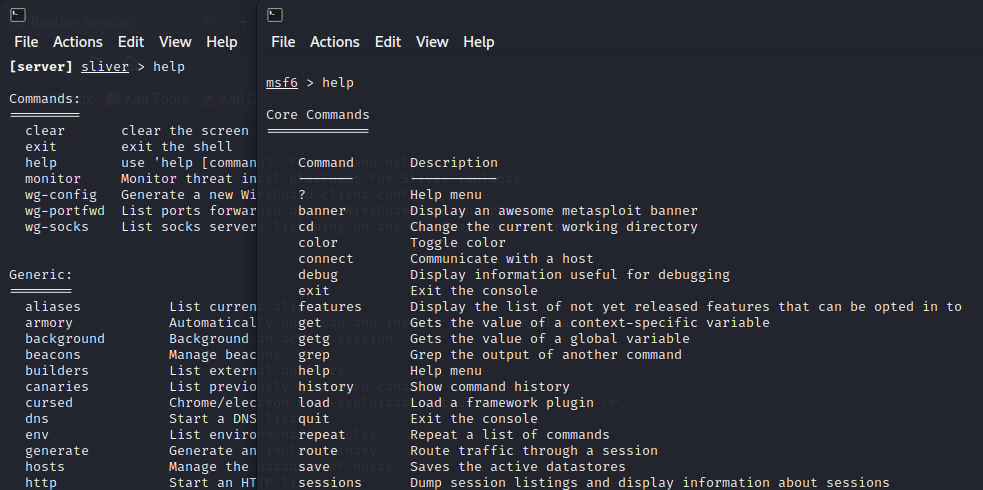The height and width of the screenshot is (490, 983).
Task: Click the 'beacons' command in sliver
Action: click(x=53, y=355)
